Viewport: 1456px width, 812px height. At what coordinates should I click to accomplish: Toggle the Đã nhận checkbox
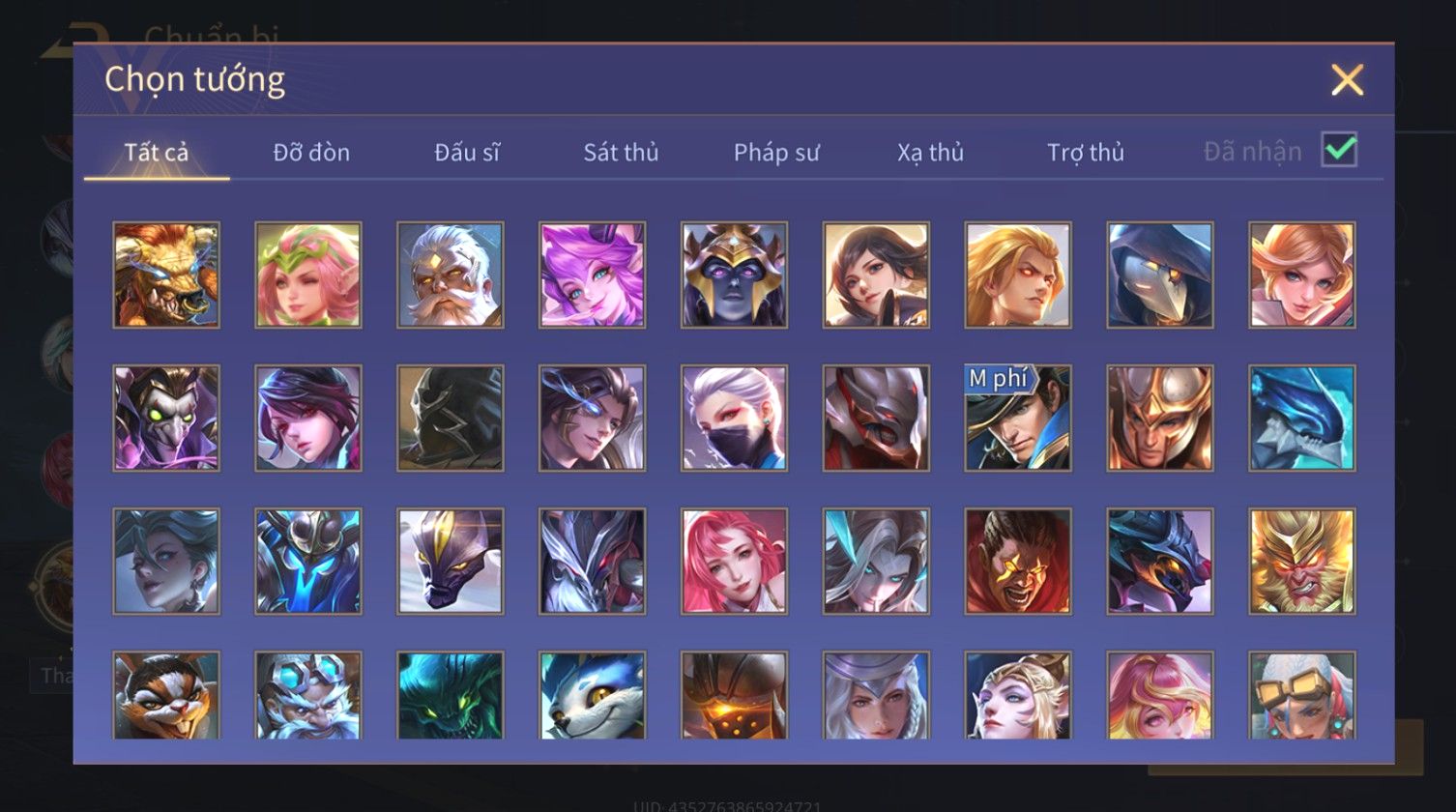coord(1339,150)
